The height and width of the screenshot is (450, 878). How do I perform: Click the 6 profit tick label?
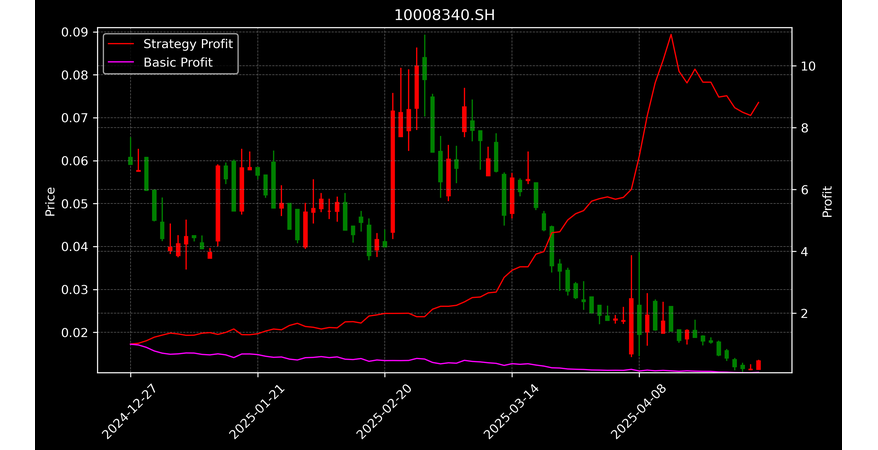coord(804,190)
